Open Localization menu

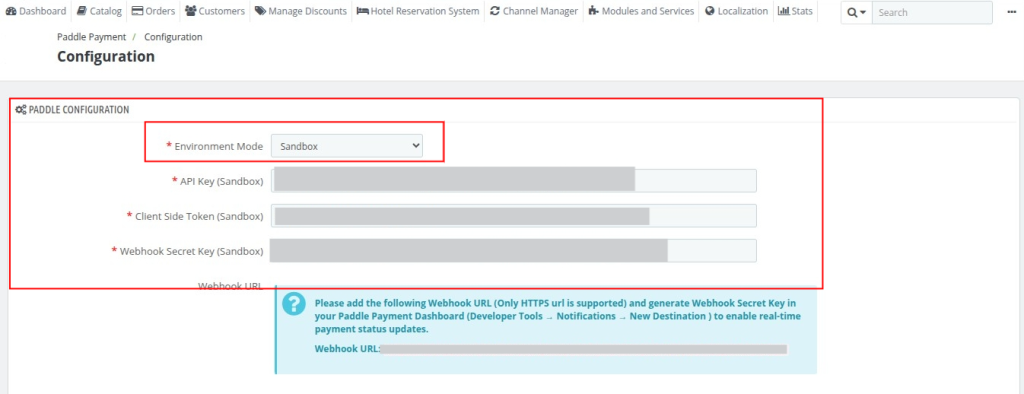736,11
